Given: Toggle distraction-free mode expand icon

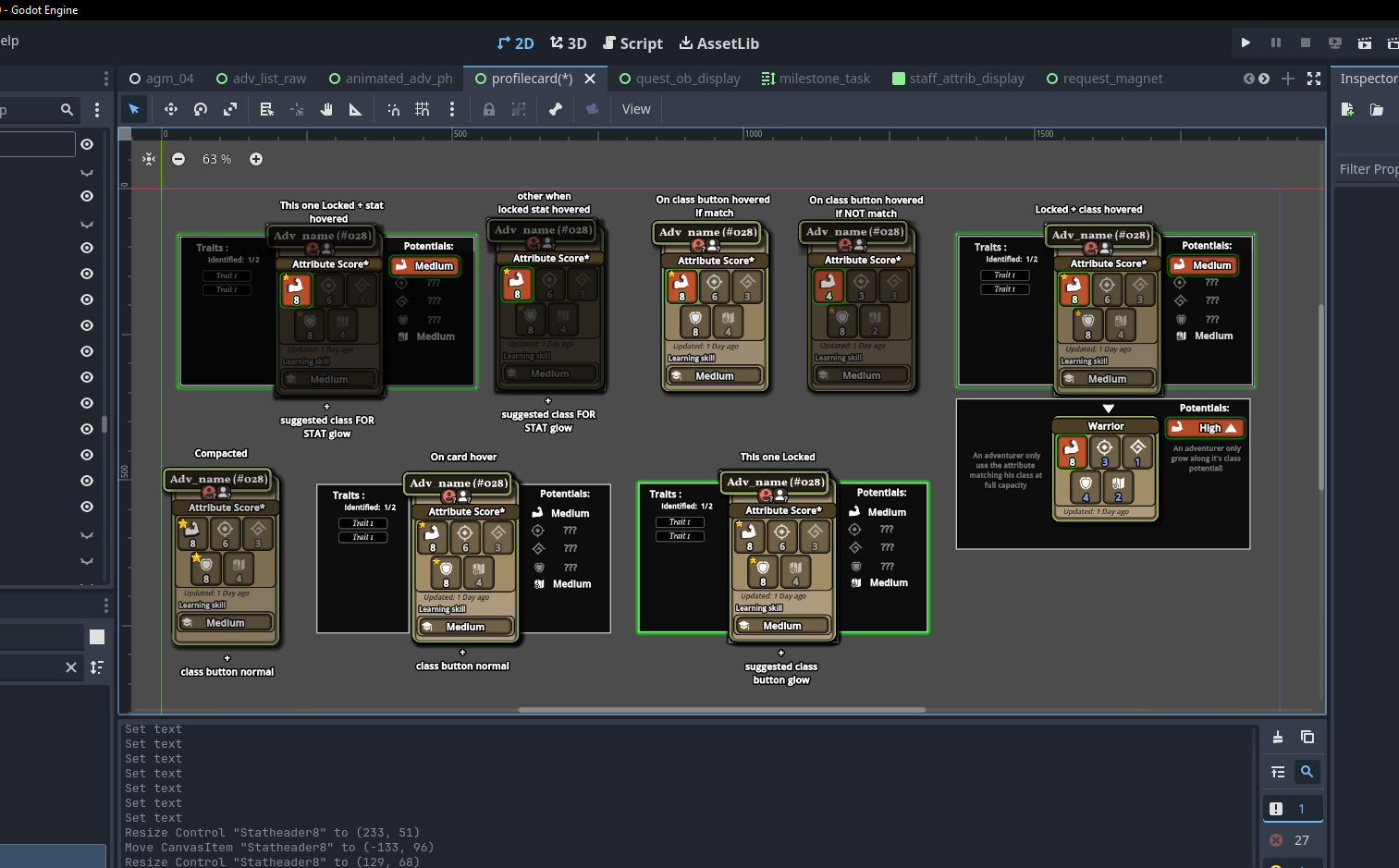Looking at the screenshot, I should [x=1314, y=79].
